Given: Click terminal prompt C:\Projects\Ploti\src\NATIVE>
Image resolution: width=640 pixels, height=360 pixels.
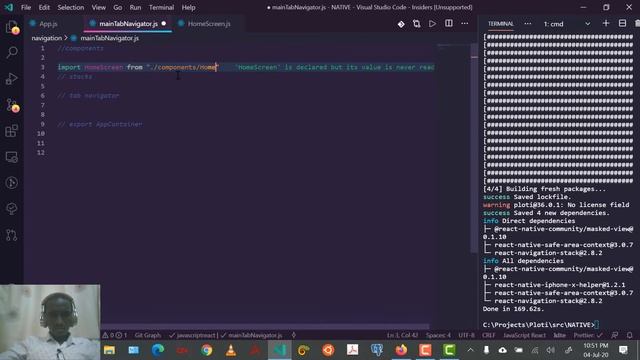Looking at the screenshot, I should 539,325.
